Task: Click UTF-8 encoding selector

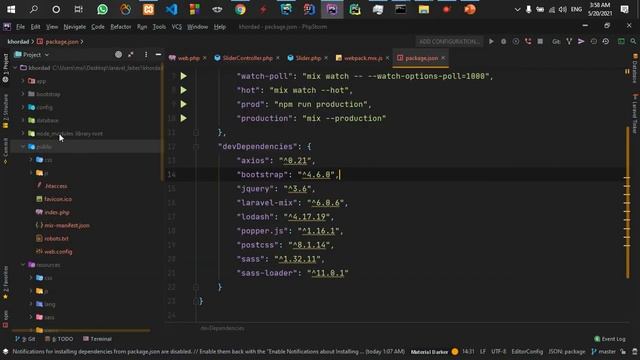Action: coord(498,351)
